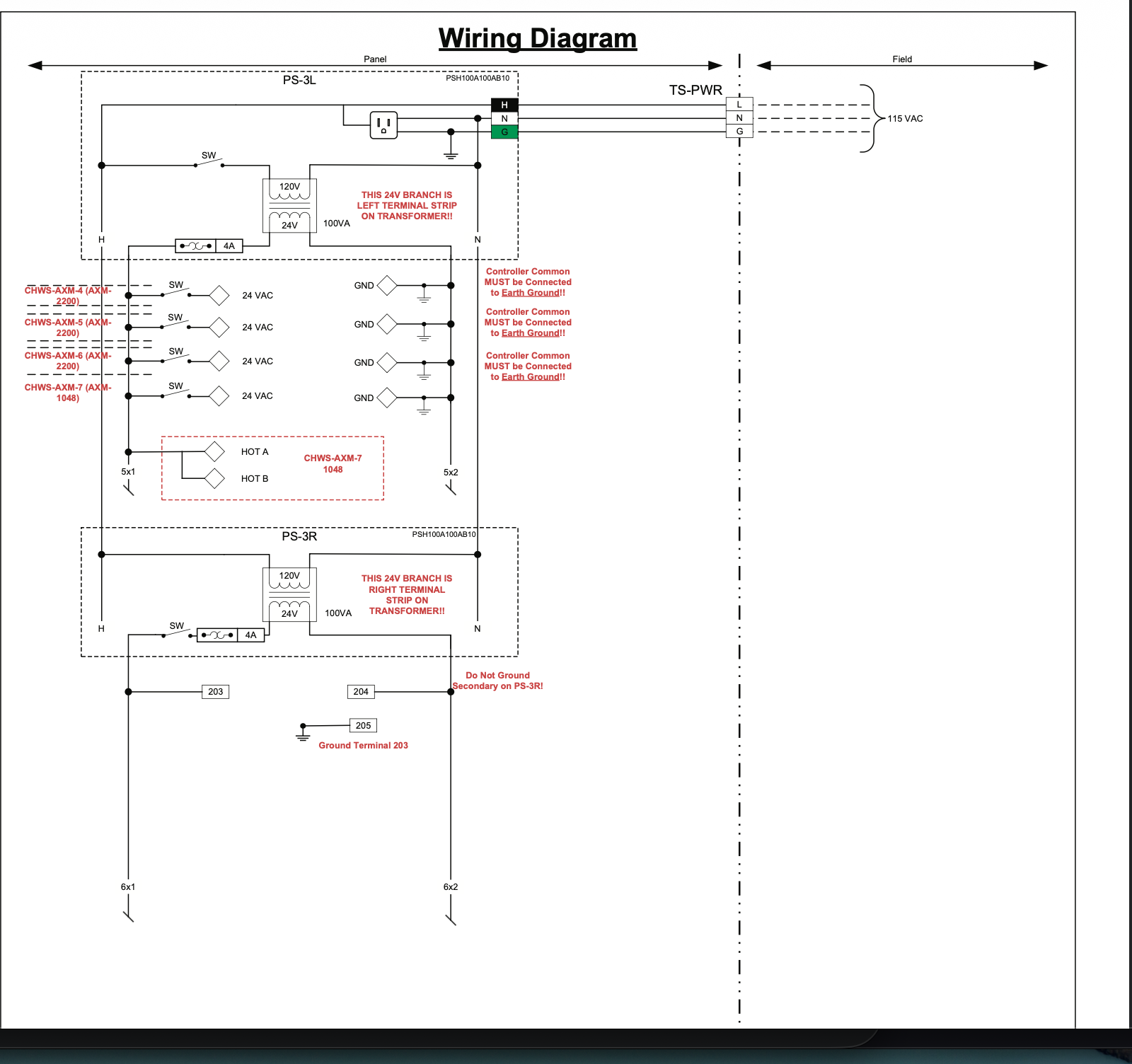Select terminal box 204

[361, 692]
